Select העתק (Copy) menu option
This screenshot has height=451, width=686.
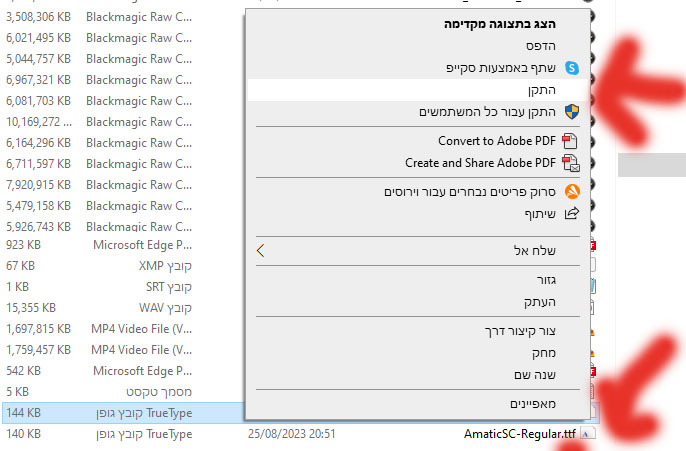pyautogui.click(x=540, y=301)
